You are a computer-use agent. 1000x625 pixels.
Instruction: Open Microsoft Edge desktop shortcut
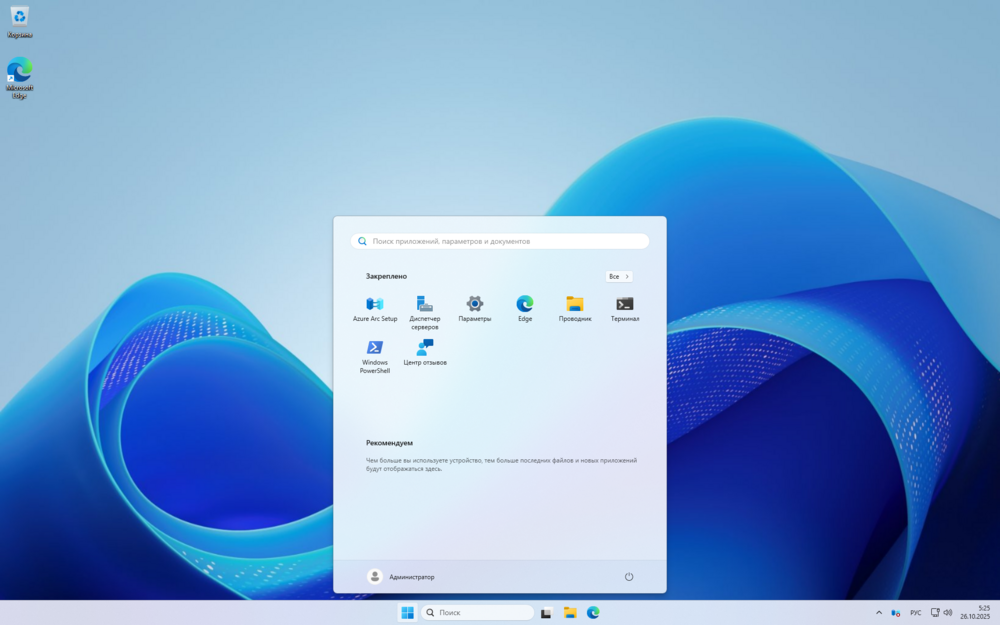click(x=19, y=73)
